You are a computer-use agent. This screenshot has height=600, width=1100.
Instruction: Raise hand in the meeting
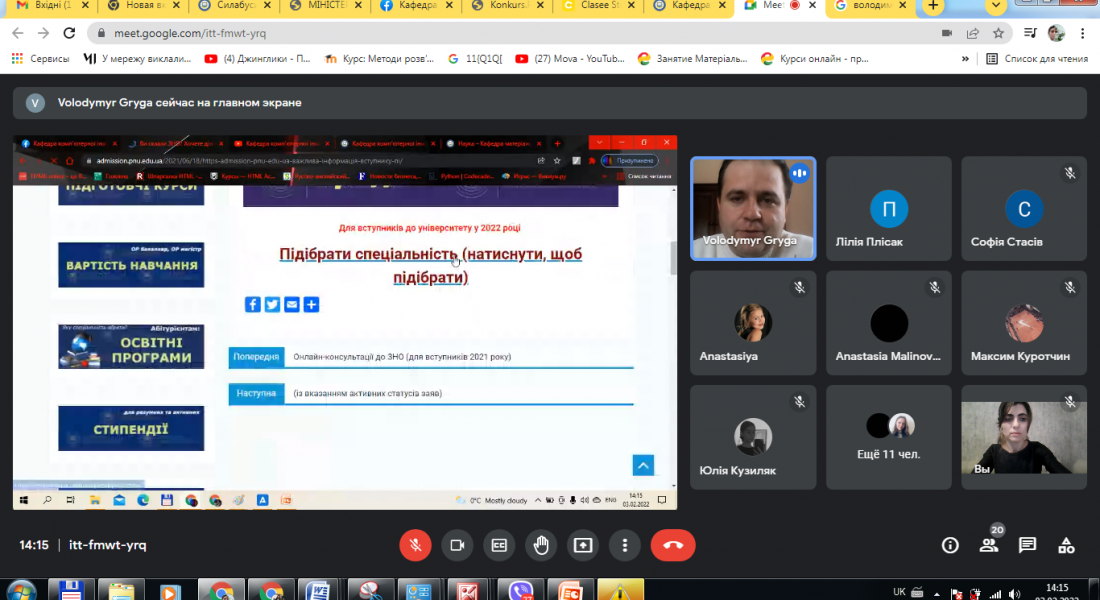coord(541,545)
